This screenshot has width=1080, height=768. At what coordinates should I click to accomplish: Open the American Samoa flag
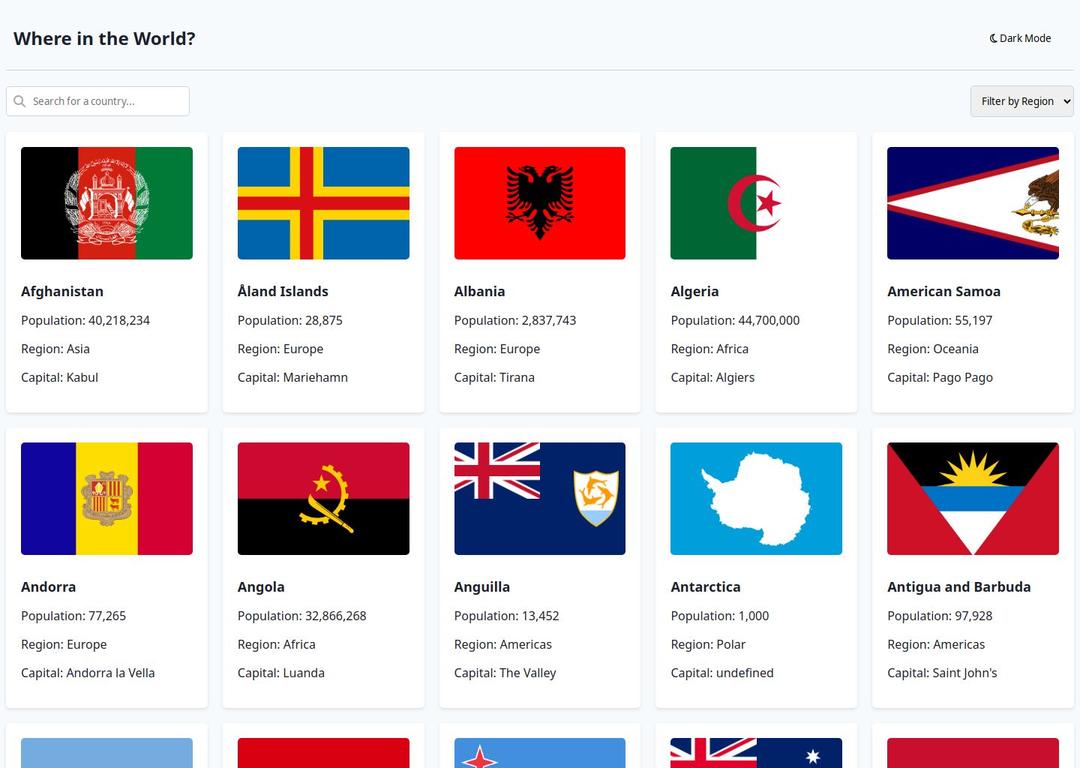(x=972, y=203)
